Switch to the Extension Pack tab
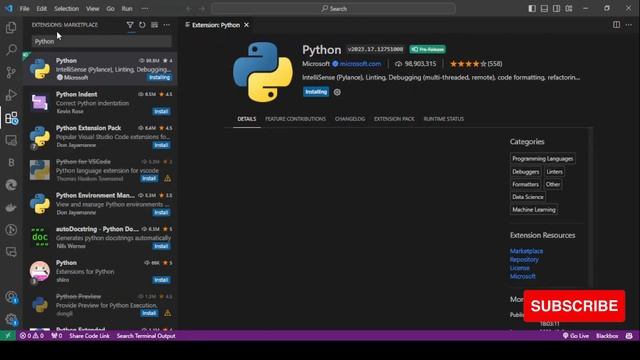The height and width of the screenshot is (360, 640). 394,119
